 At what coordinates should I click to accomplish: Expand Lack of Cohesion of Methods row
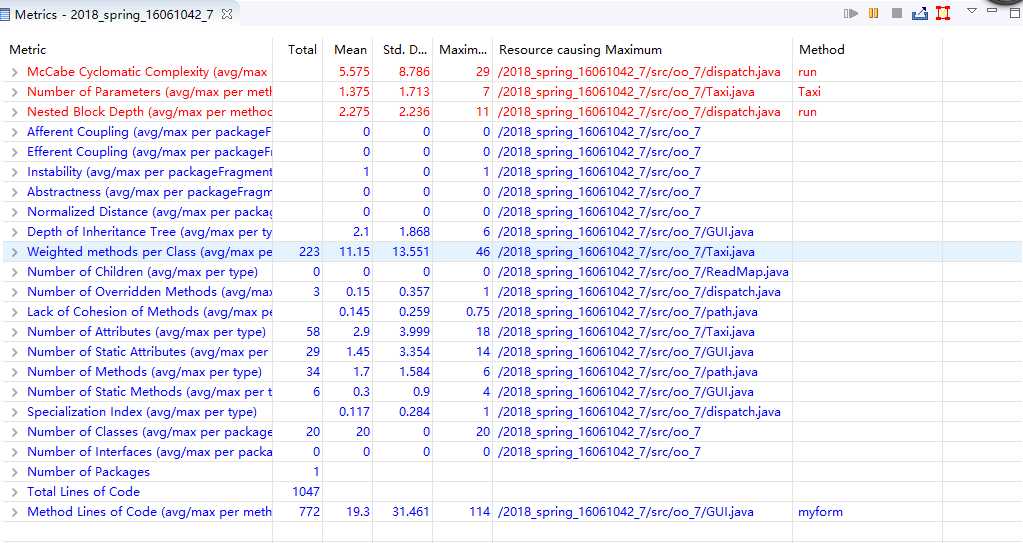14,313
